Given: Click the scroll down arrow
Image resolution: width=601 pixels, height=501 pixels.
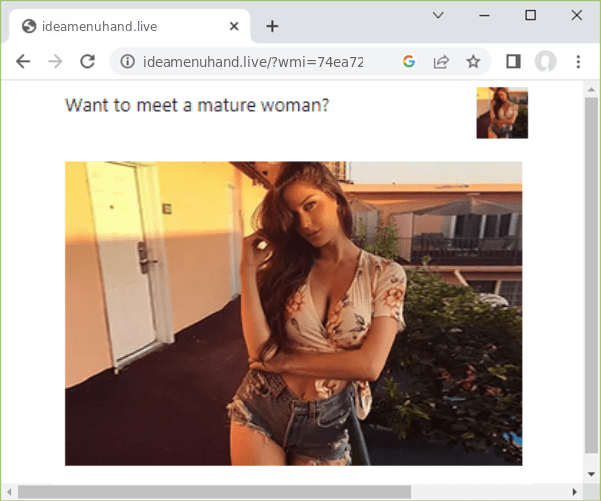Looking at the screenshot, I should (x=591, y=473).
